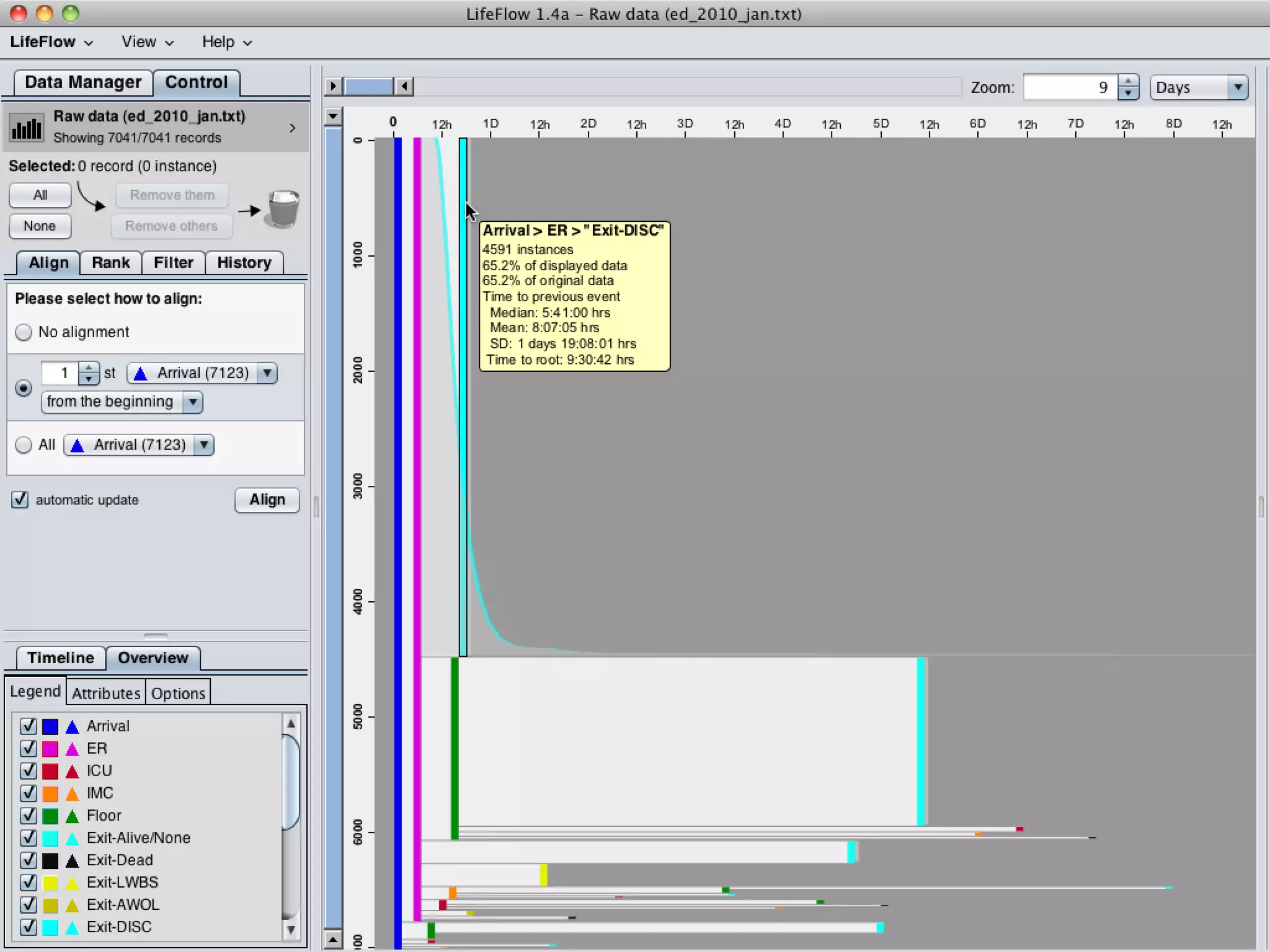Viewport: 1270px width, 952px height.
Task: Uncheck the automatic update checkbox
Action: [x=20, y=500]
